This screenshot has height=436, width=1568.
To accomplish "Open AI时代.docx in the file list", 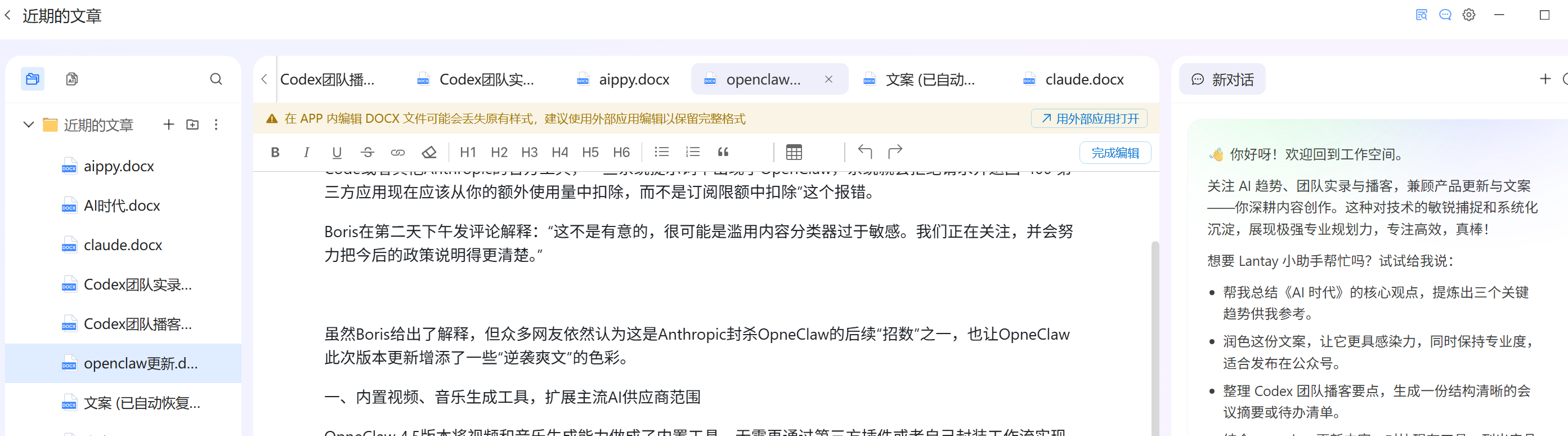I will (x=122, y=206).
